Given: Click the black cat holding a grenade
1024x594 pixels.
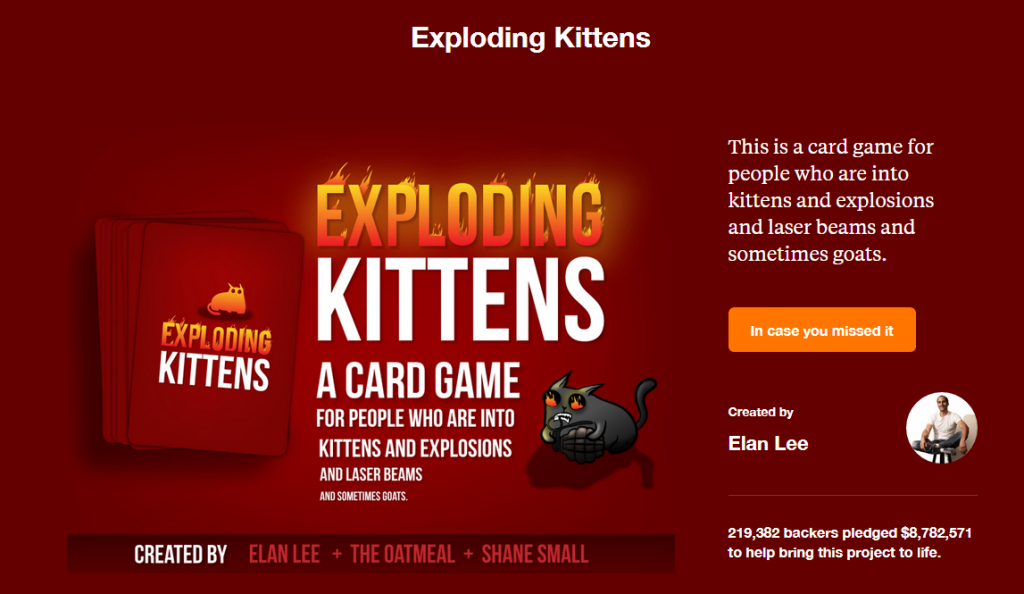Looking at the screenshot, I should (596, 418).
